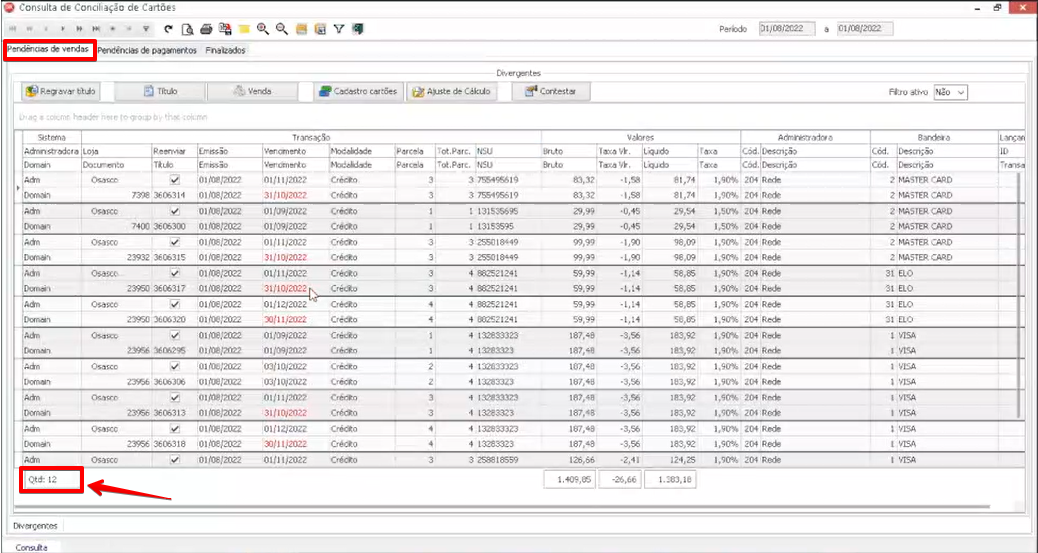
Task: Click the Contestar button
Action: pos(551,91)
